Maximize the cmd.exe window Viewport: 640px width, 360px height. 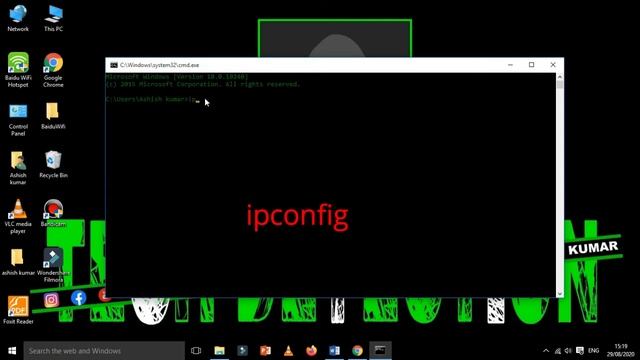click(x=531, y=65)
